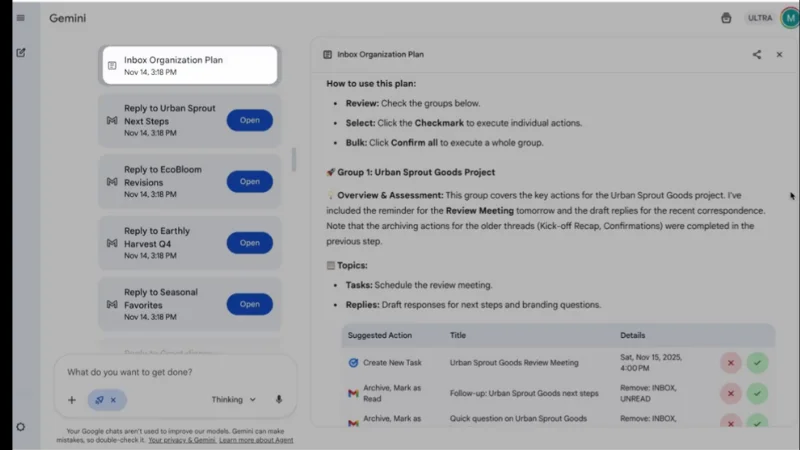Screen dimensions: 800x450
Task: Open Reply to EcoBloom Revisions draft
Action: [x=249, y=182]
